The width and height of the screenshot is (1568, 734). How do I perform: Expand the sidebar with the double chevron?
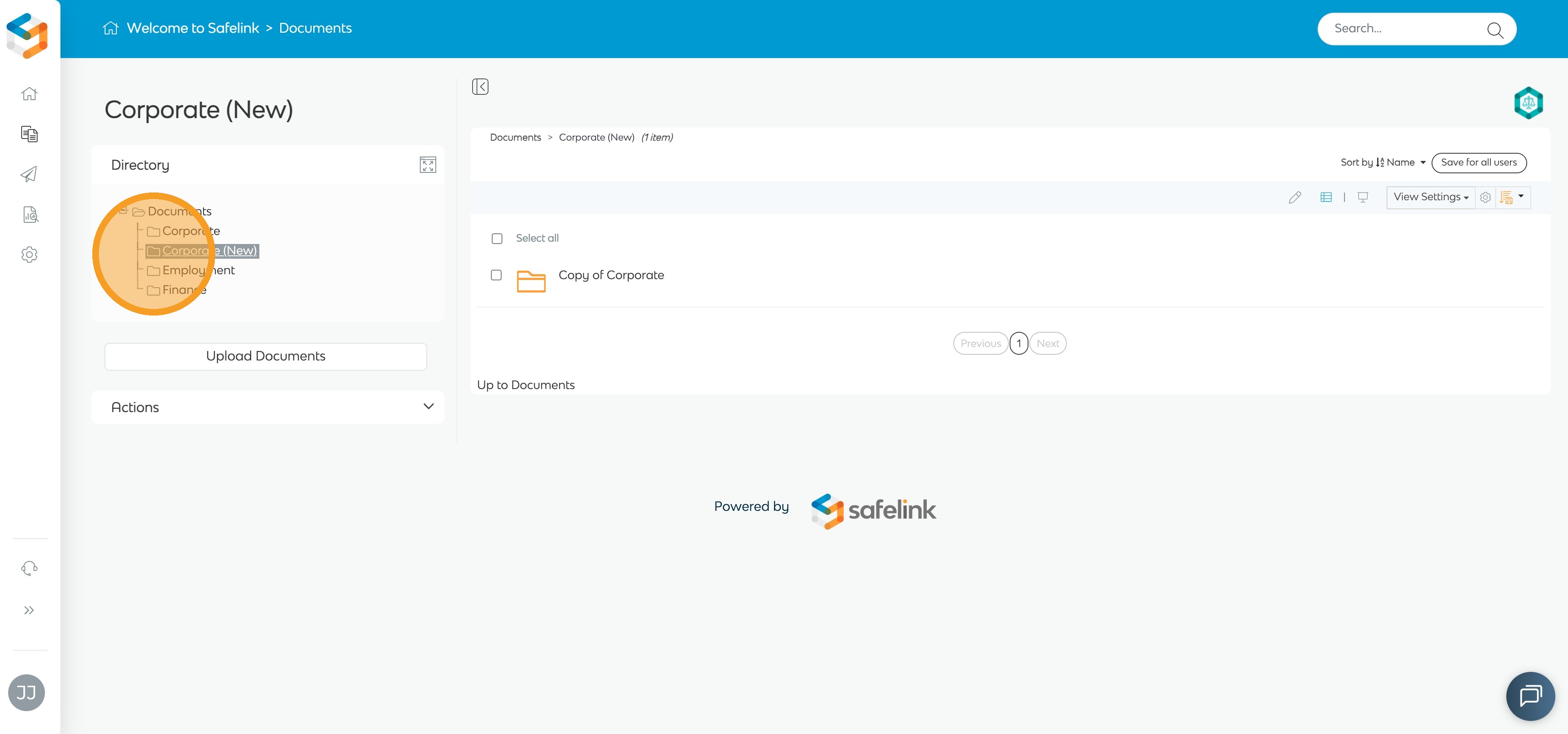tap(29, 610)
